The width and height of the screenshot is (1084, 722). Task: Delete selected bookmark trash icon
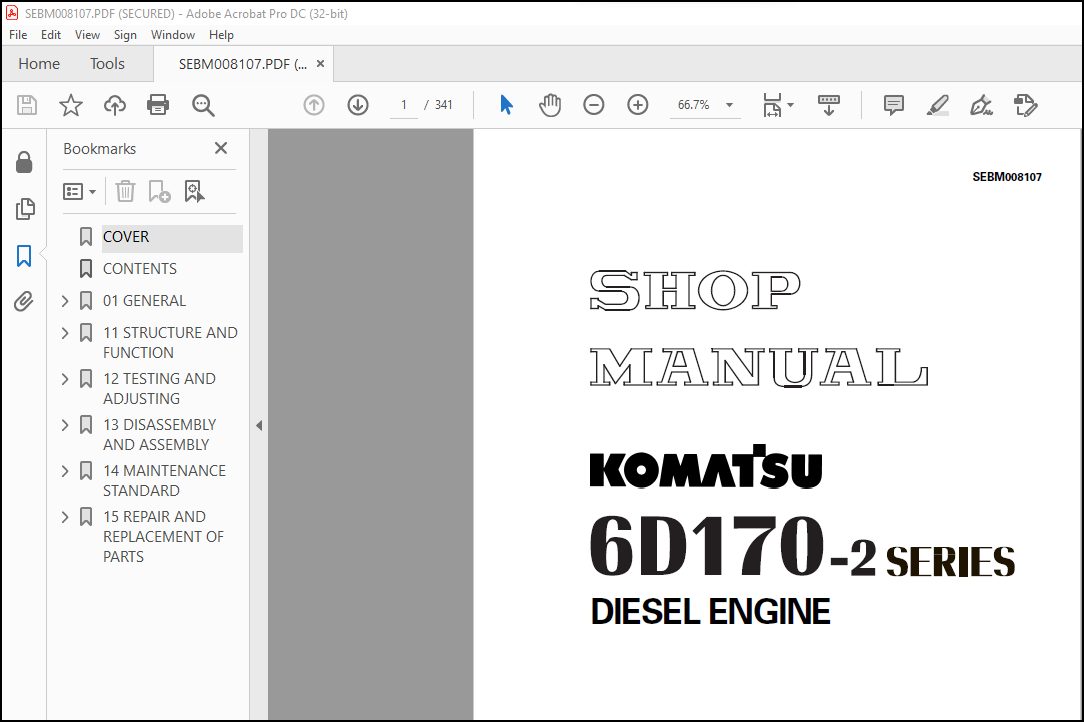[125, 191]
